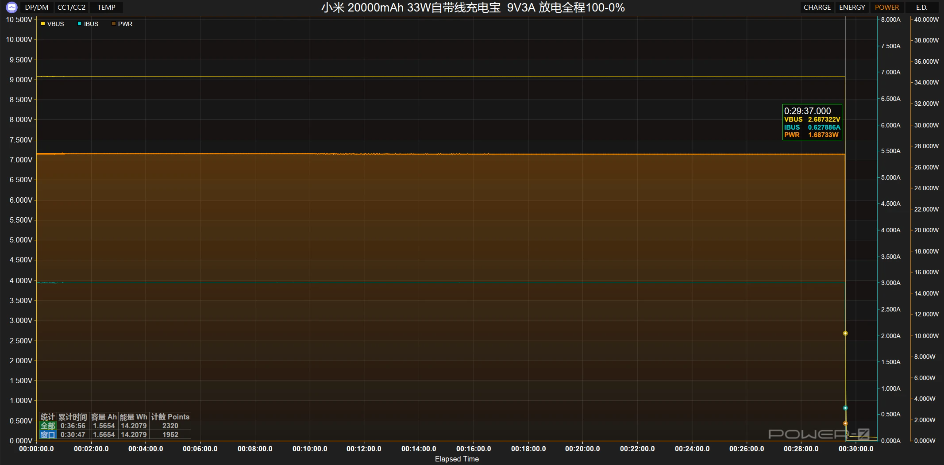Click the 9.000V voltage axis label
This screenshot has width=944, height=465.
(19, 80)
